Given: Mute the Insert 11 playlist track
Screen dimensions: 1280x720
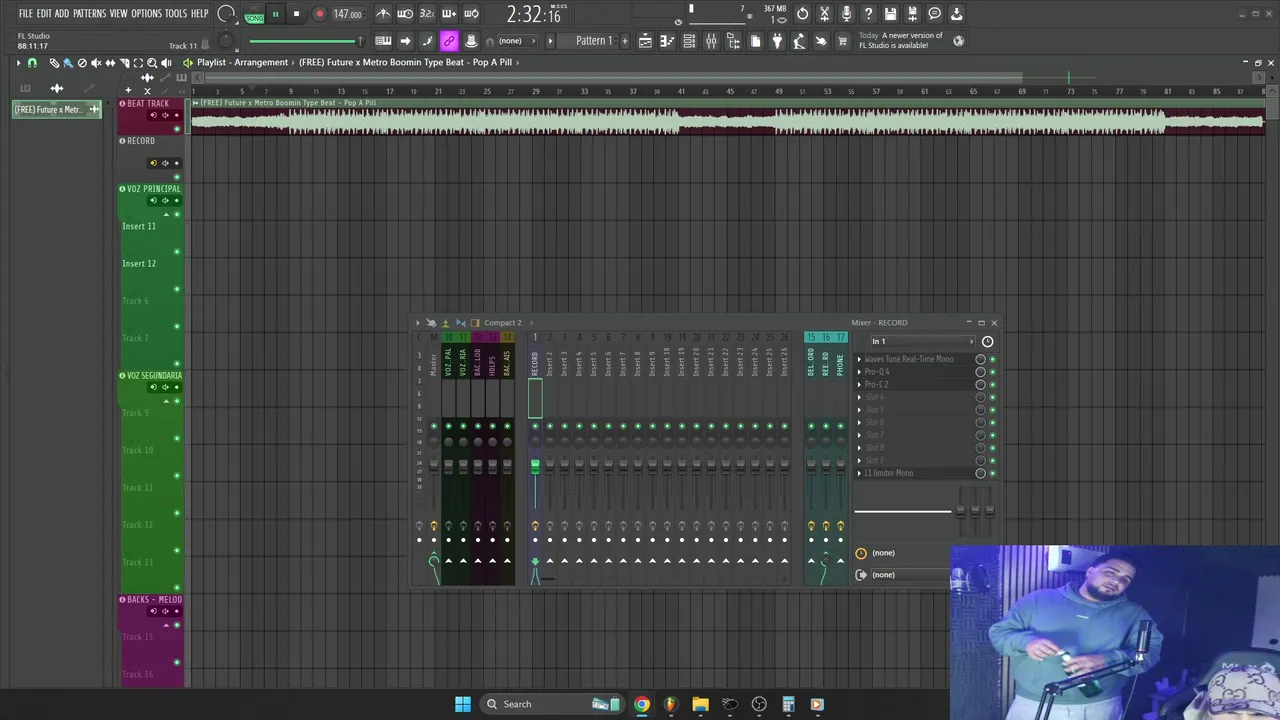Looking at the screenshot, I should click(177, 252).
